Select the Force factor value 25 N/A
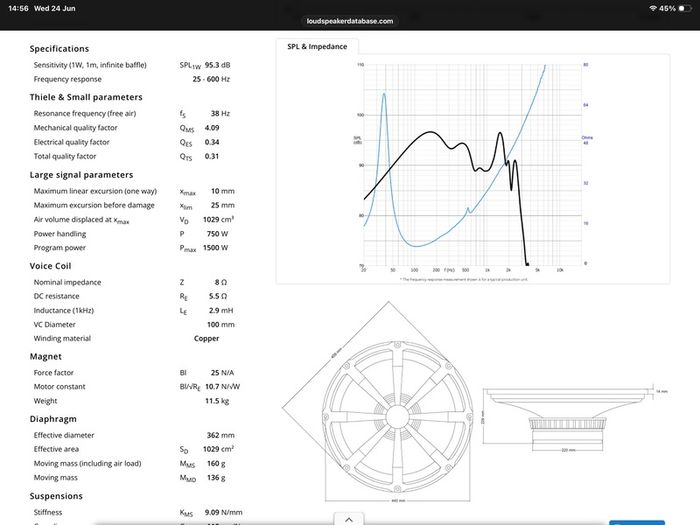Screen dimensions: 700x525 coord(222,372)
